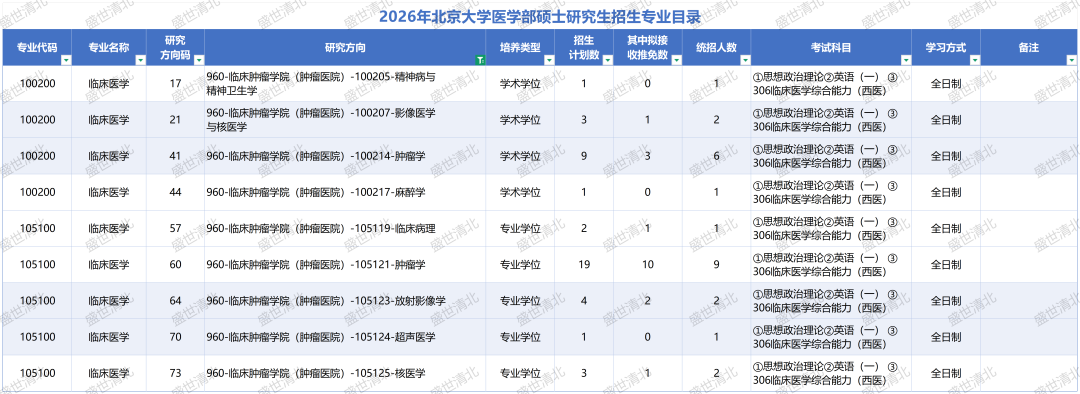Open the 专业名称 column filter dropdown
This screenshot has width=1080, height=394.
[x=141, y=61]
